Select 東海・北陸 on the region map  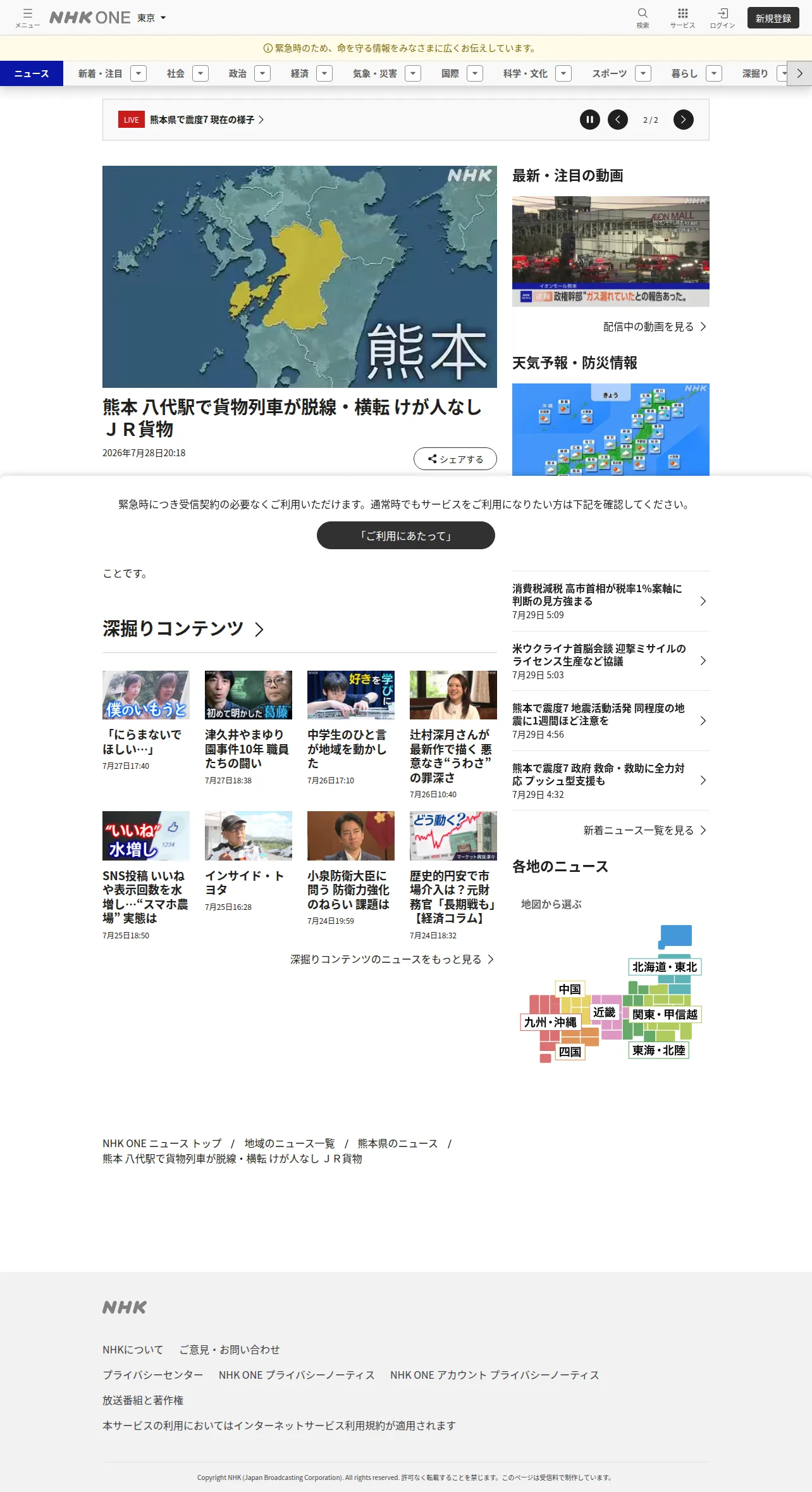(658, 1050)
